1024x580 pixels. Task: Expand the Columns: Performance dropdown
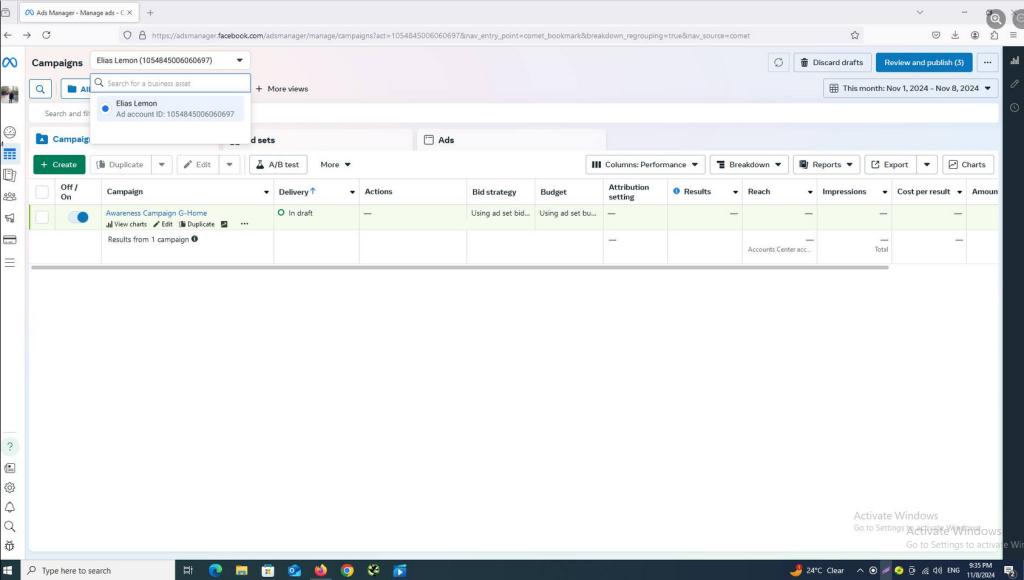tap(645, 164)
